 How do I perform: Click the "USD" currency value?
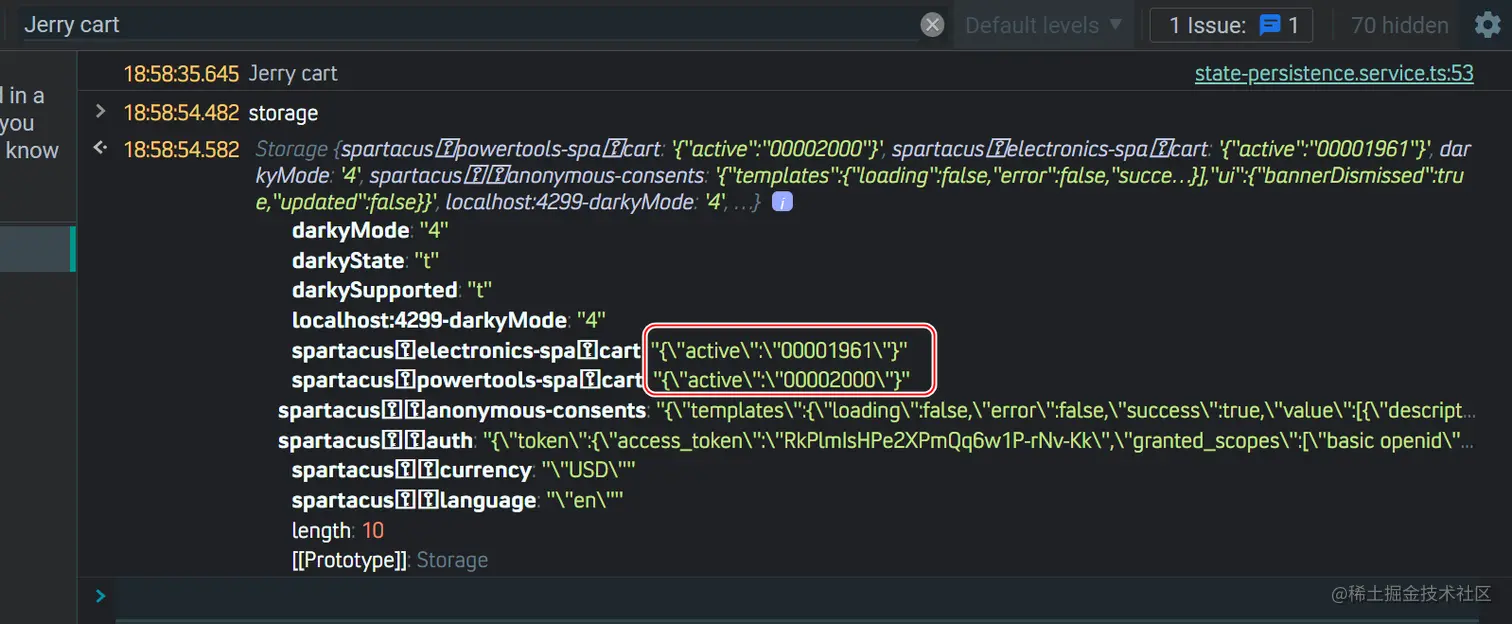[x=589, y=470]
